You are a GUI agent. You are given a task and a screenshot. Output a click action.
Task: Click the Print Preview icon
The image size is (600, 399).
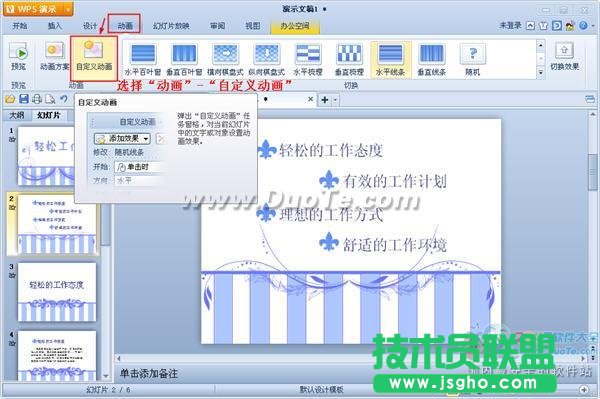pyautogui.click(x=50, y=99)
